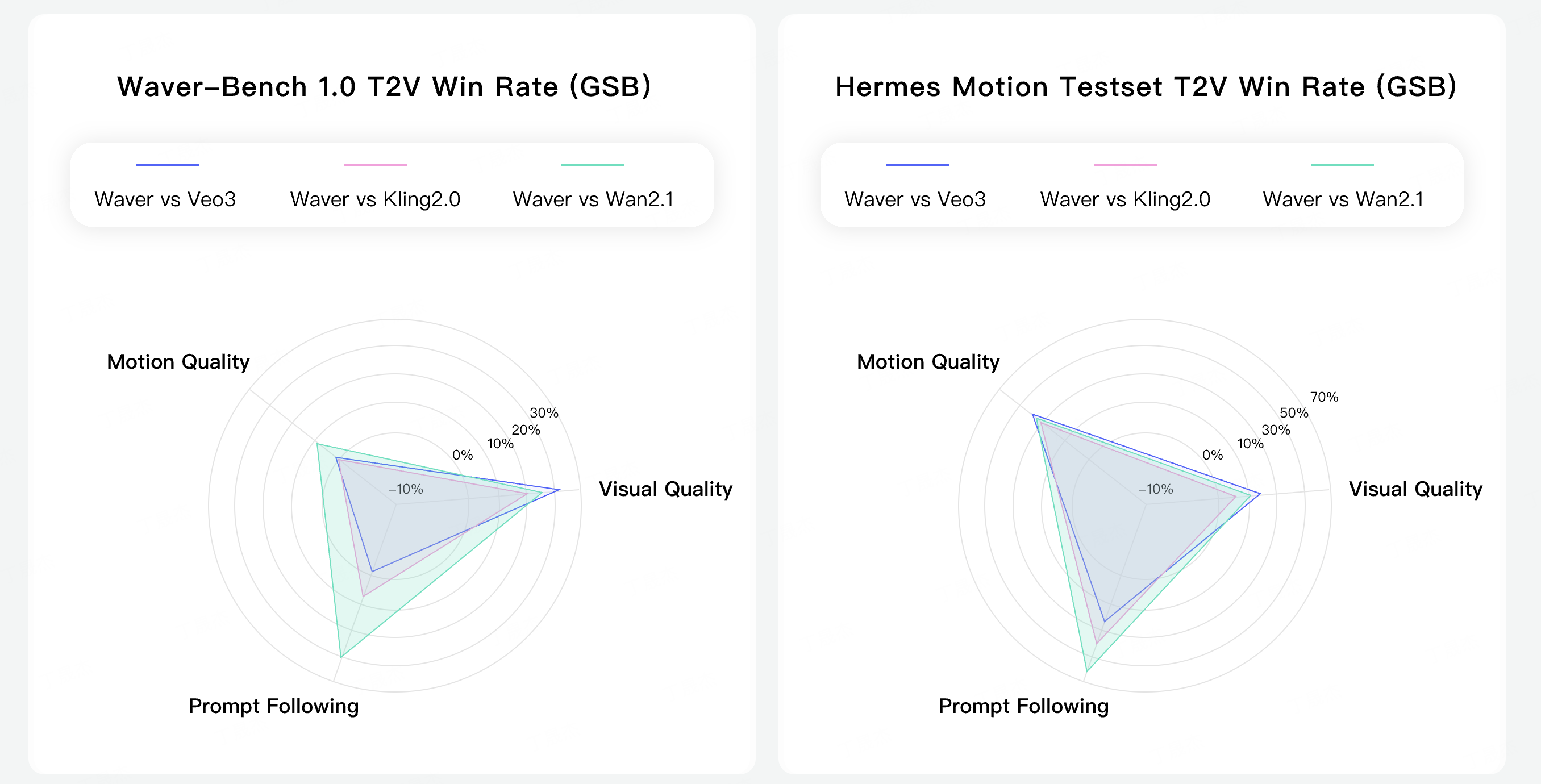Viewport: 1541px width, 784px height.
Task: Hide Waver vs Kling2.0 series in Hermes chart
Action: [1124, 199]
